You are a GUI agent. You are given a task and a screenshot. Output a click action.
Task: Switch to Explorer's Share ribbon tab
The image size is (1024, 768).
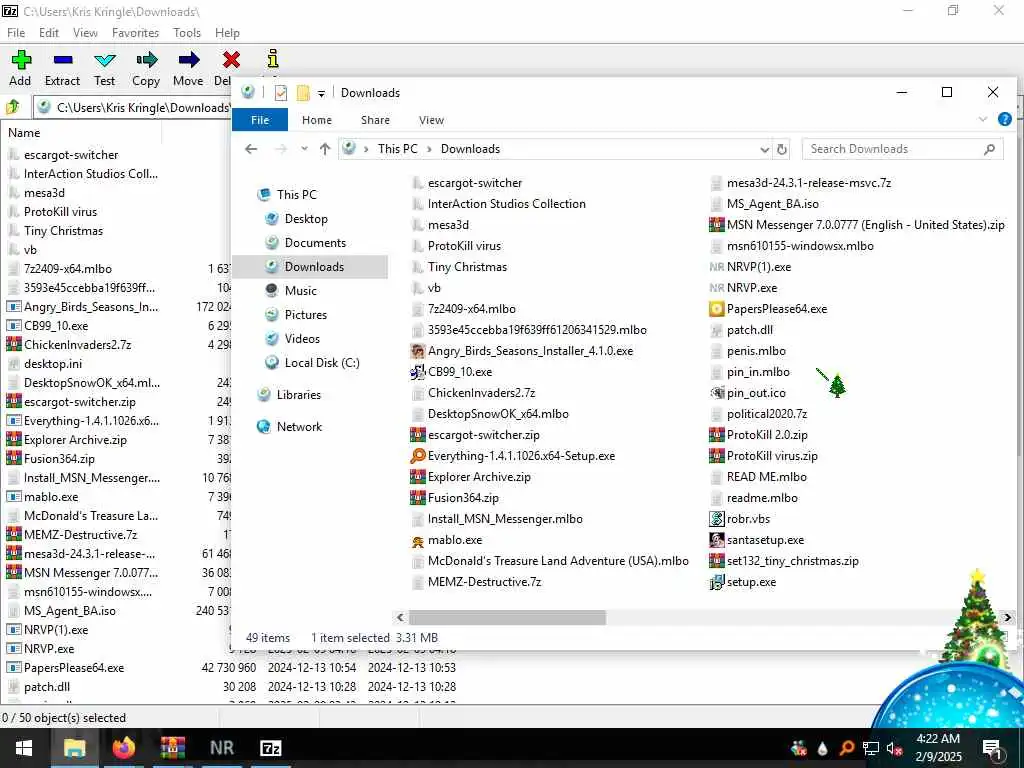click(x=376, y=120)
